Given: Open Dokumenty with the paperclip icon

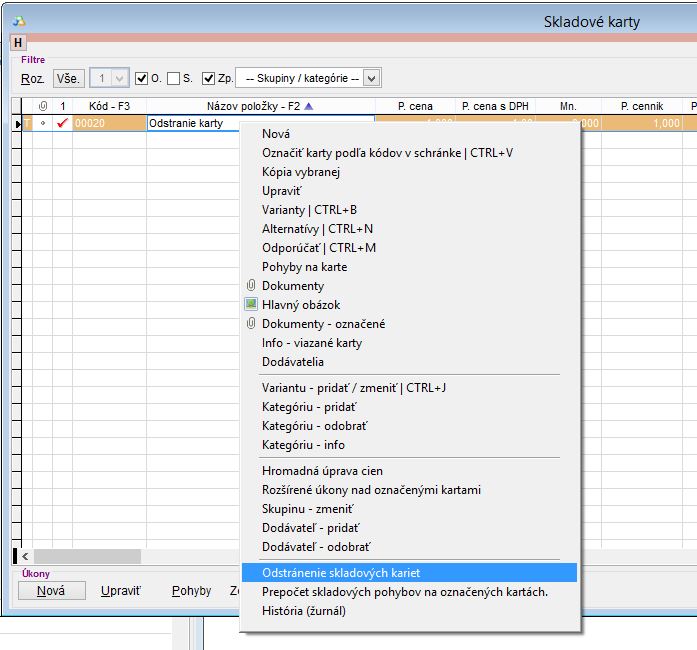Looking at the screenshot, I should click(292, 286).
